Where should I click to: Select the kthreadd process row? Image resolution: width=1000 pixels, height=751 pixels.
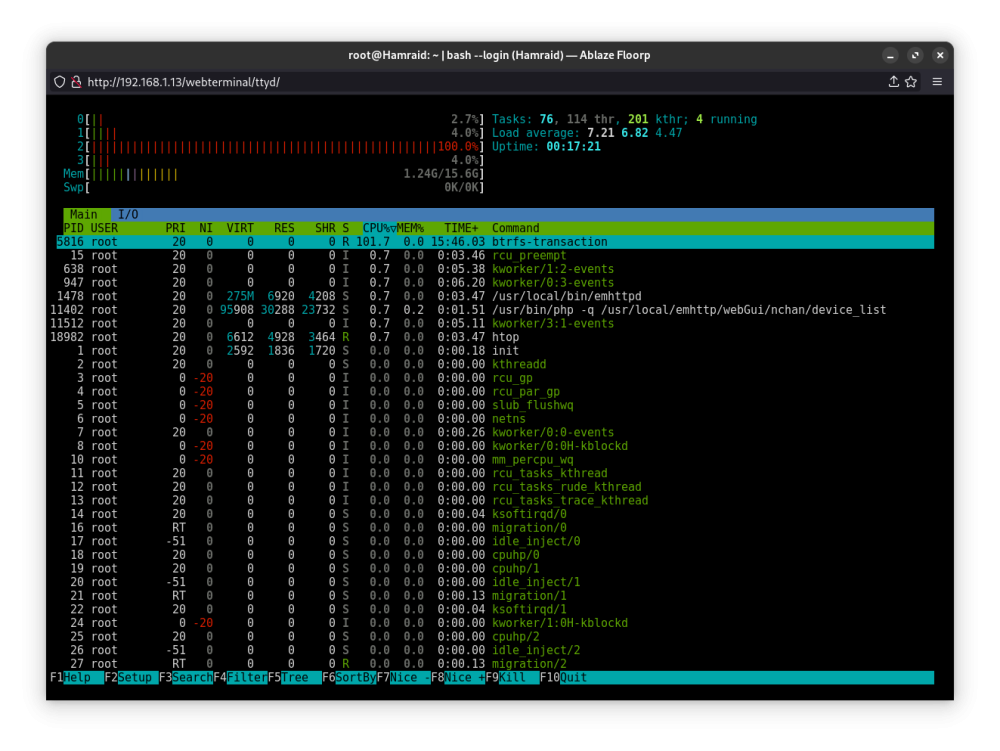pos(495,365)
